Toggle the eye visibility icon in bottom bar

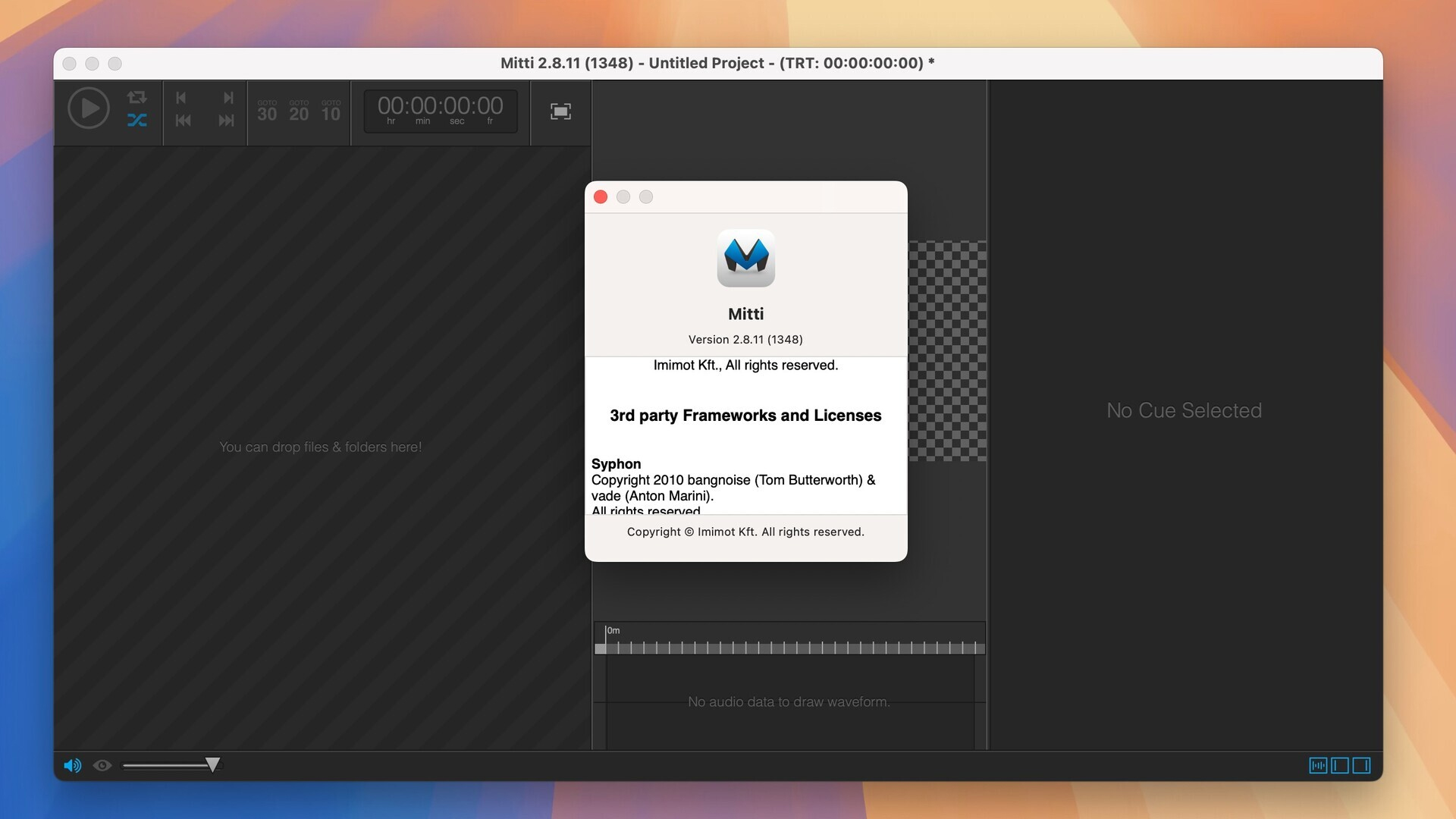[102, 765]
